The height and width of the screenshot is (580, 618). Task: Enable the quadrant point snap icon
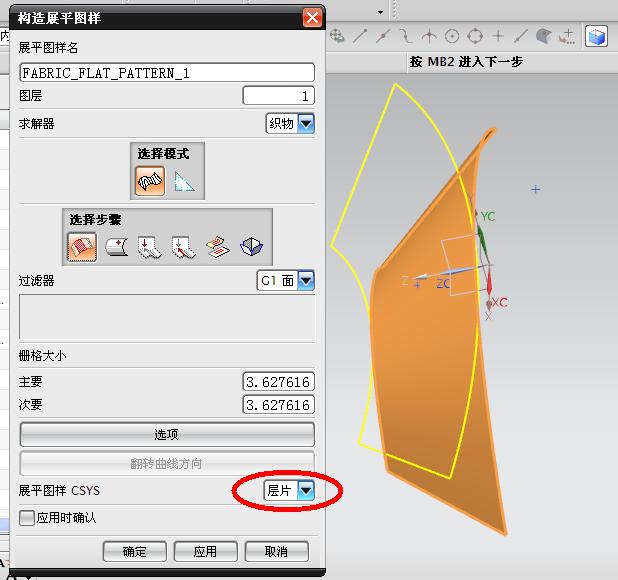pos(475,36)
